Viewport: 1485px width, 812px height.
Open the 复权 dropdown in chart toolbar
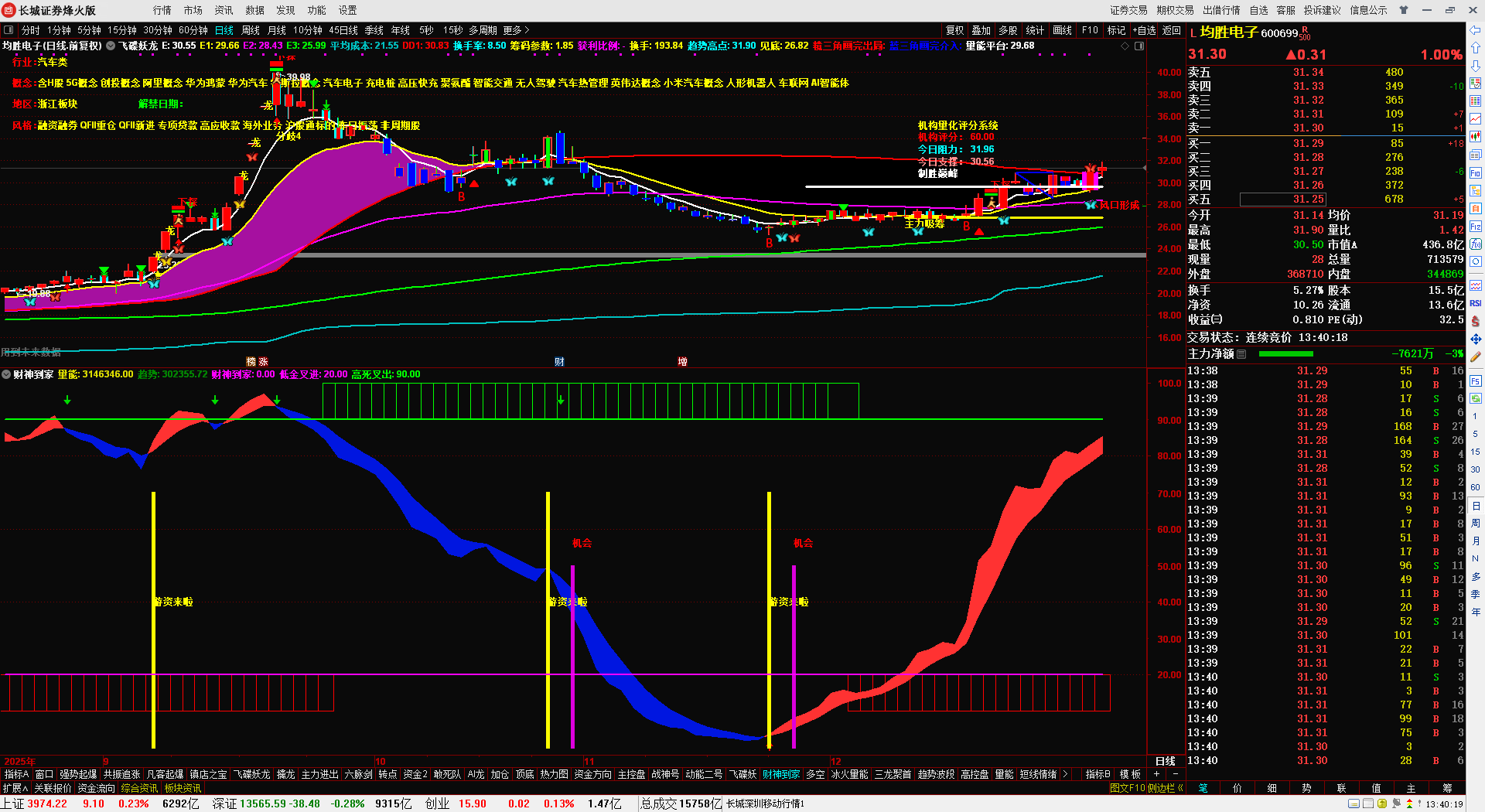click(955, 30)
